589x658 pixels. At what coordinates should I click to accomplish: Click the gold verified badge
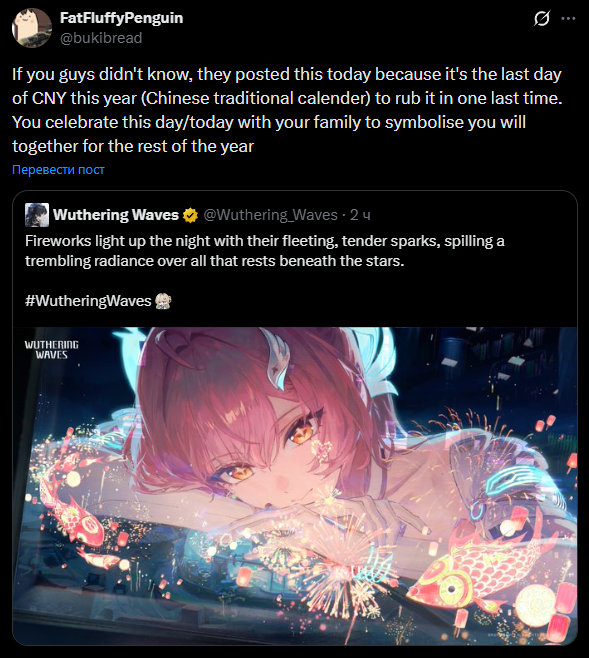pos(190,215)
